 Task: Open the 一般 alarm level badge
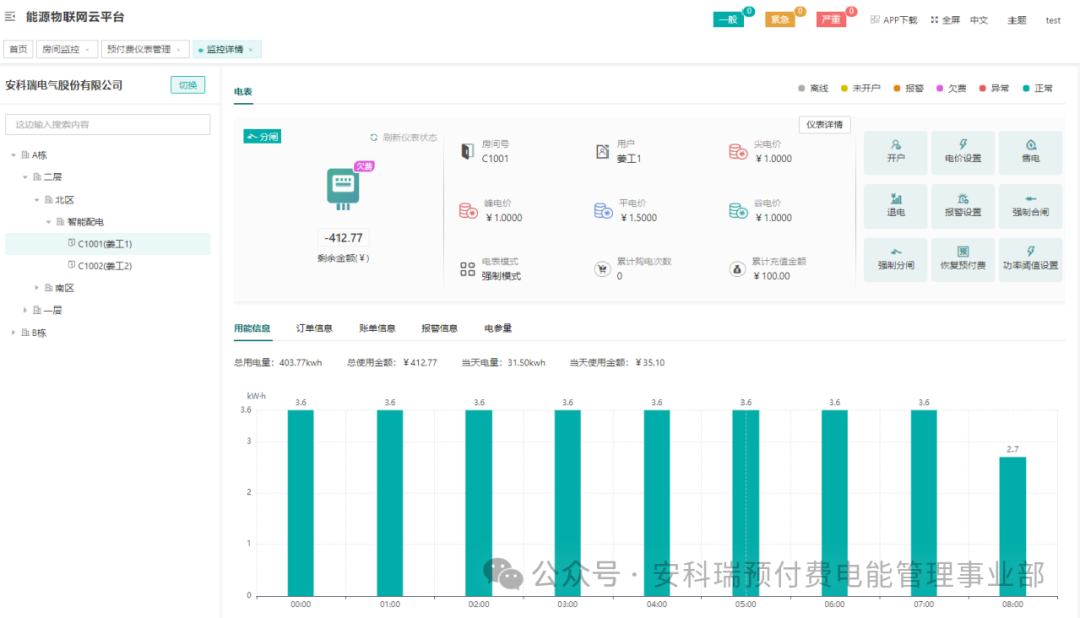(x=728, y=19)
